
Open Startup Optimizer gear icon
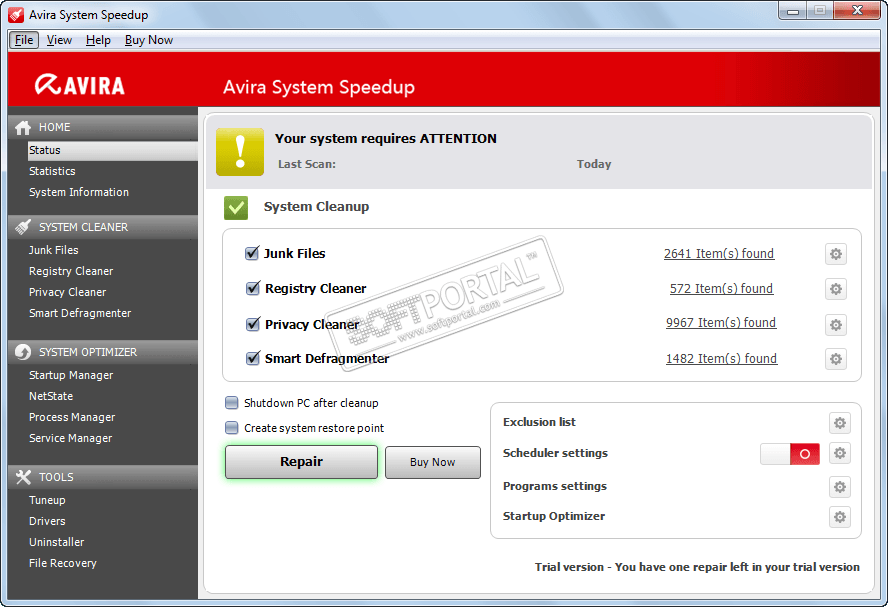[x=840, y=517]
